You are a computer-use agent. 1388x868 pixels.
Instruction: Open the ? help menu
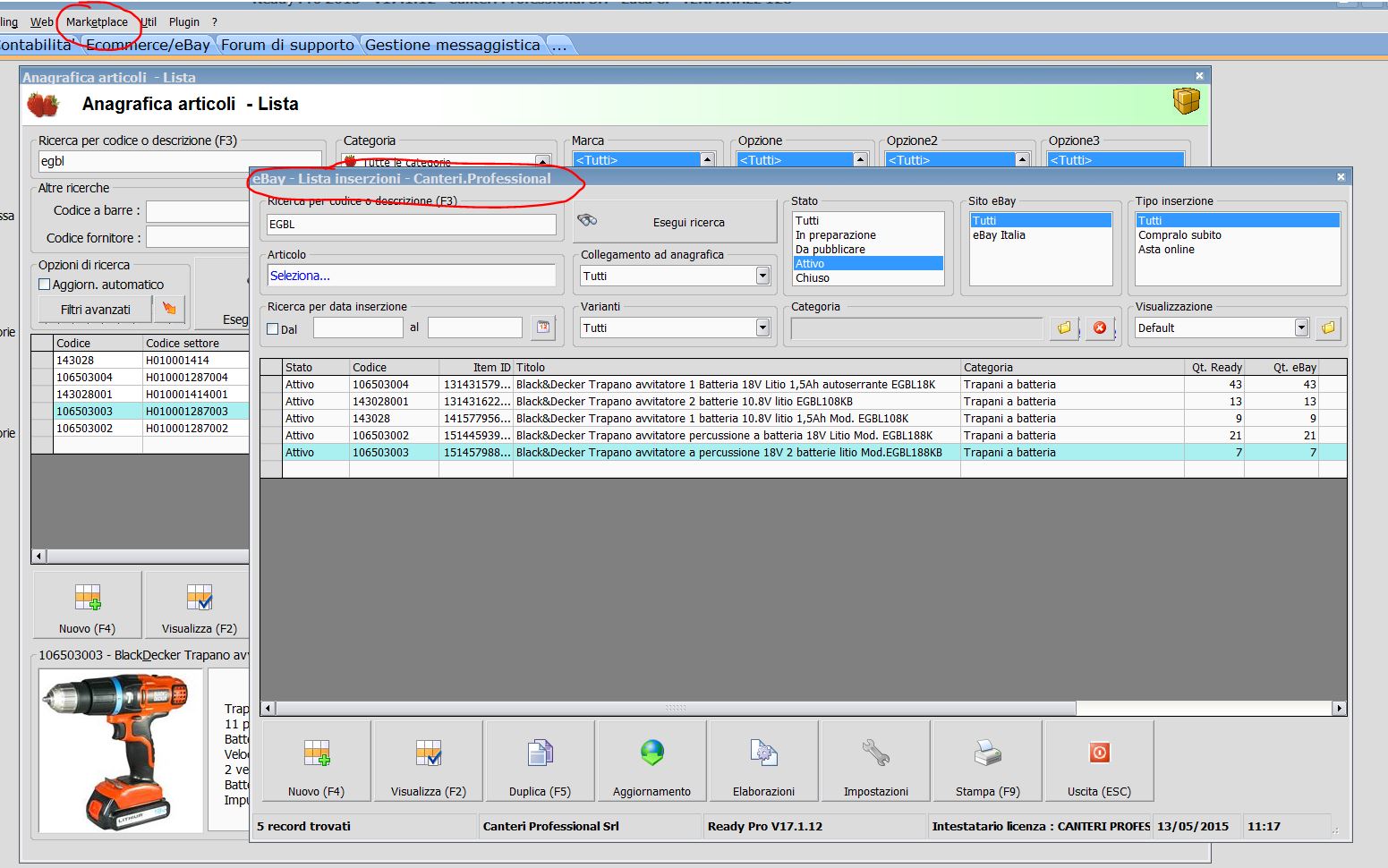tap(215, 21)
